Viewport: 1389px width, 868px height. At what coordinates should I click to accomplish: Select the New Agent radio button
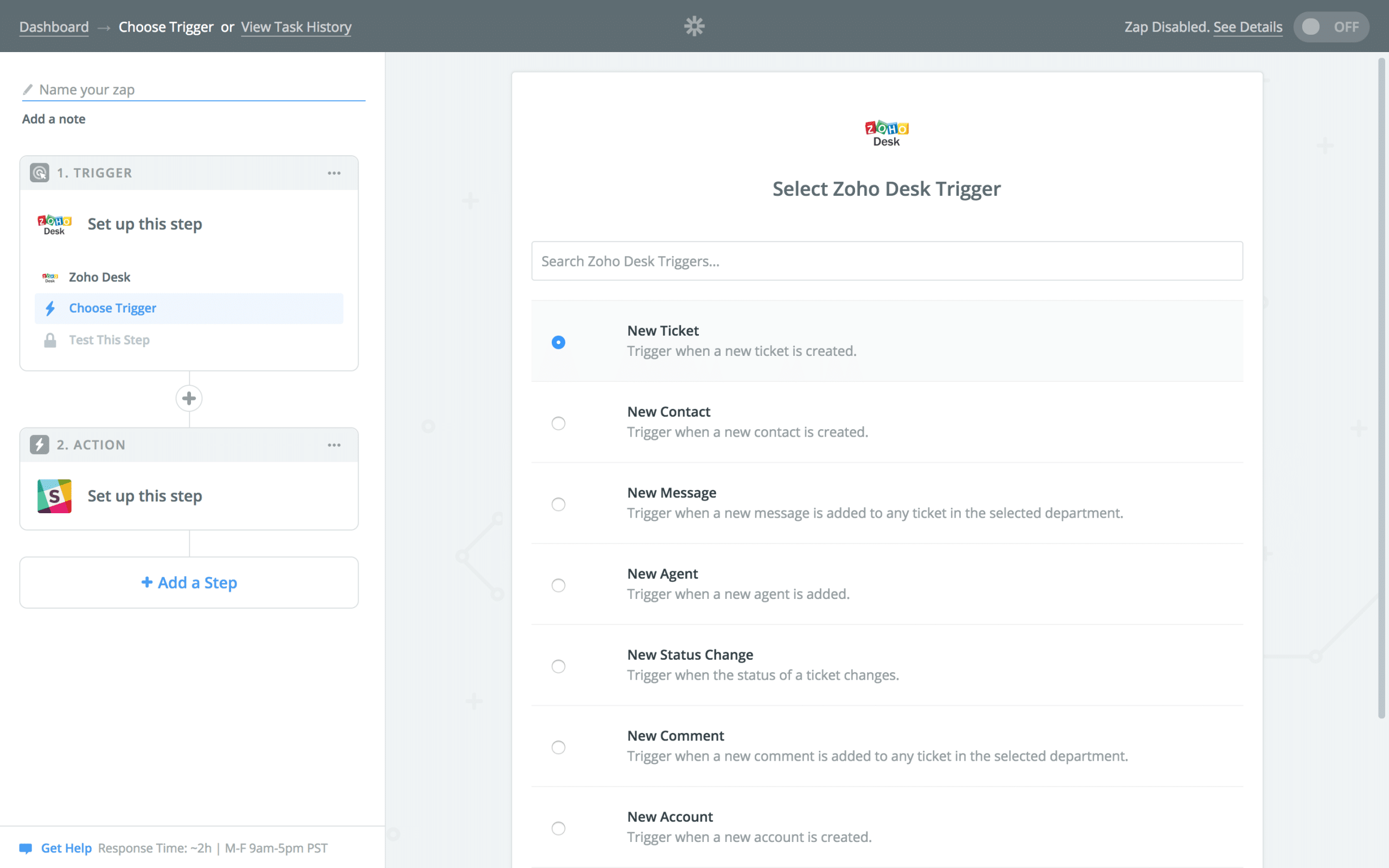tap(558, 585)
